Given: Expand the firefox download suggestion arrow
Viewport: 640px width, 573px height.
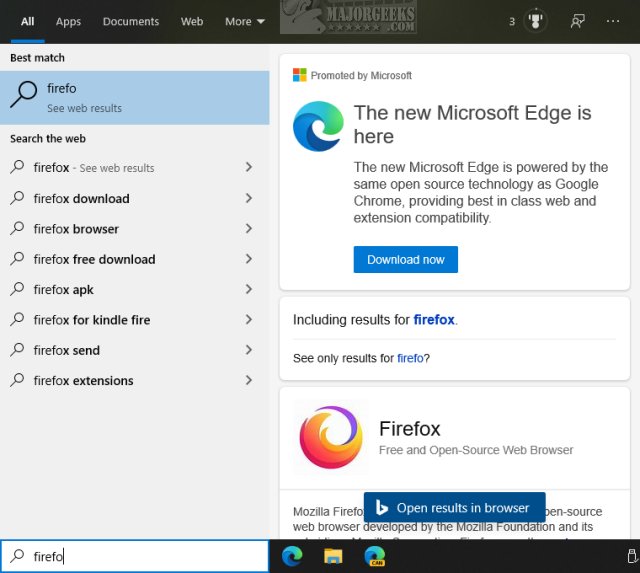Looking at the screenshot, I should [x=249, y=198].
